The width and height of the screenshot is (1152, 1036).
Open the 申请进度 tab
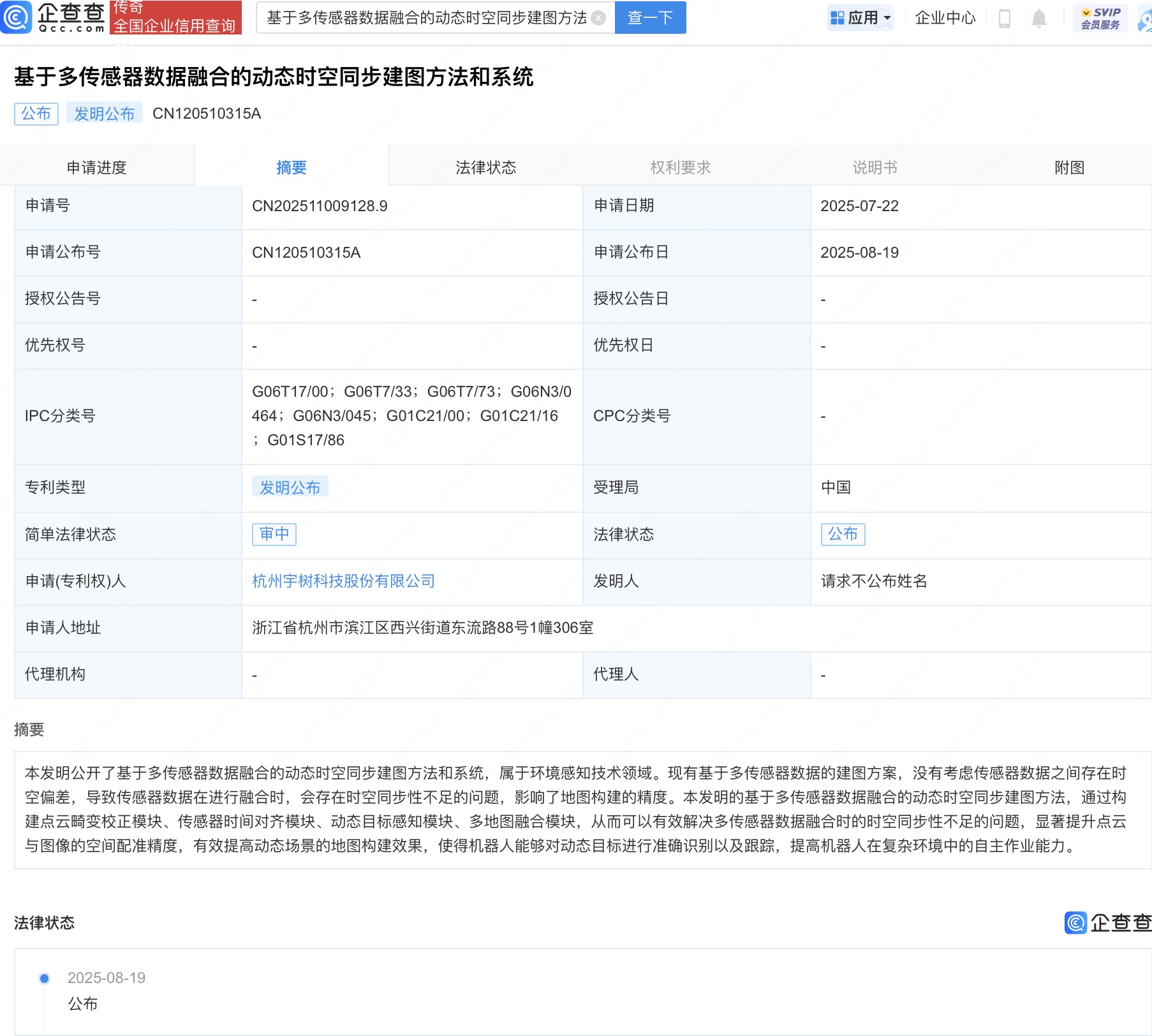(97, 167)
